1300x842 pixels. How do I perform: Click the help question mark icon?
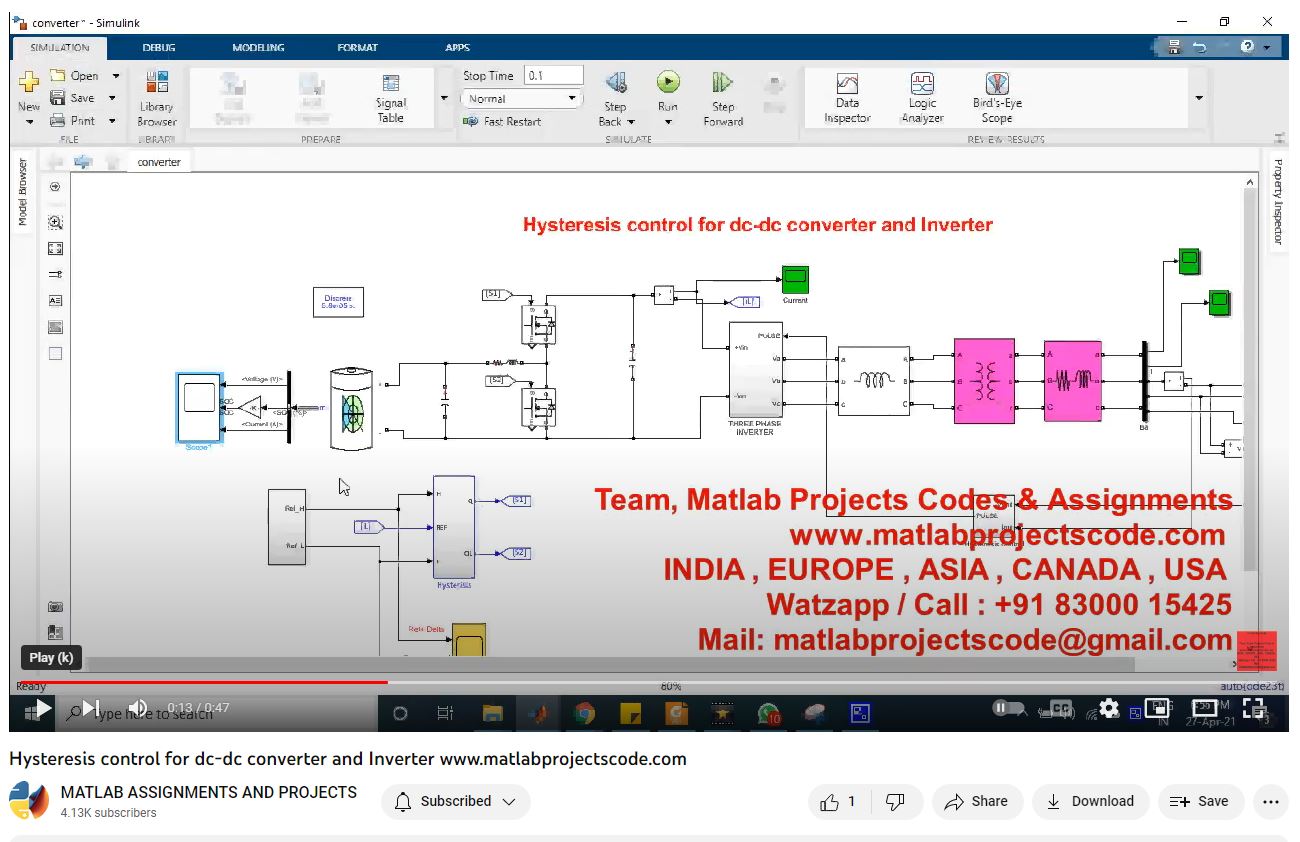tap(1247, 47)
